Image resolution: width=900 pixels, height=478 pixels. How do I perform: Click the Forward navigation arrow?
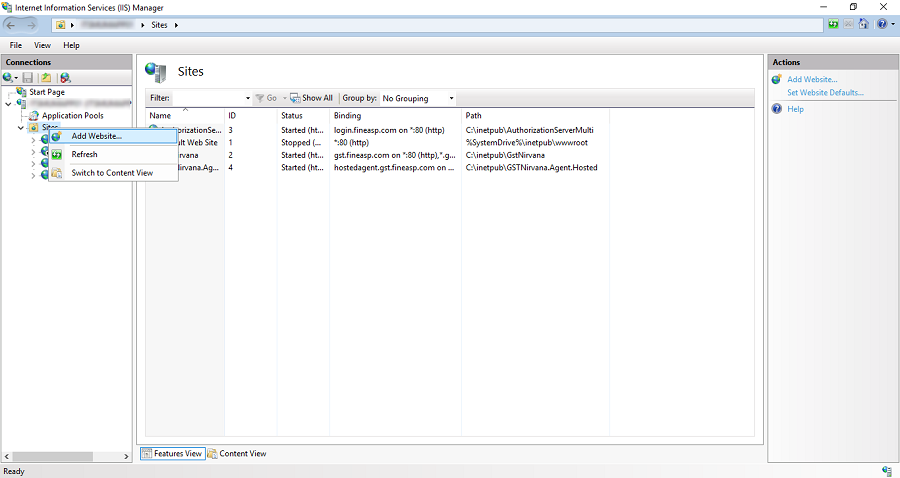point(31,25)
